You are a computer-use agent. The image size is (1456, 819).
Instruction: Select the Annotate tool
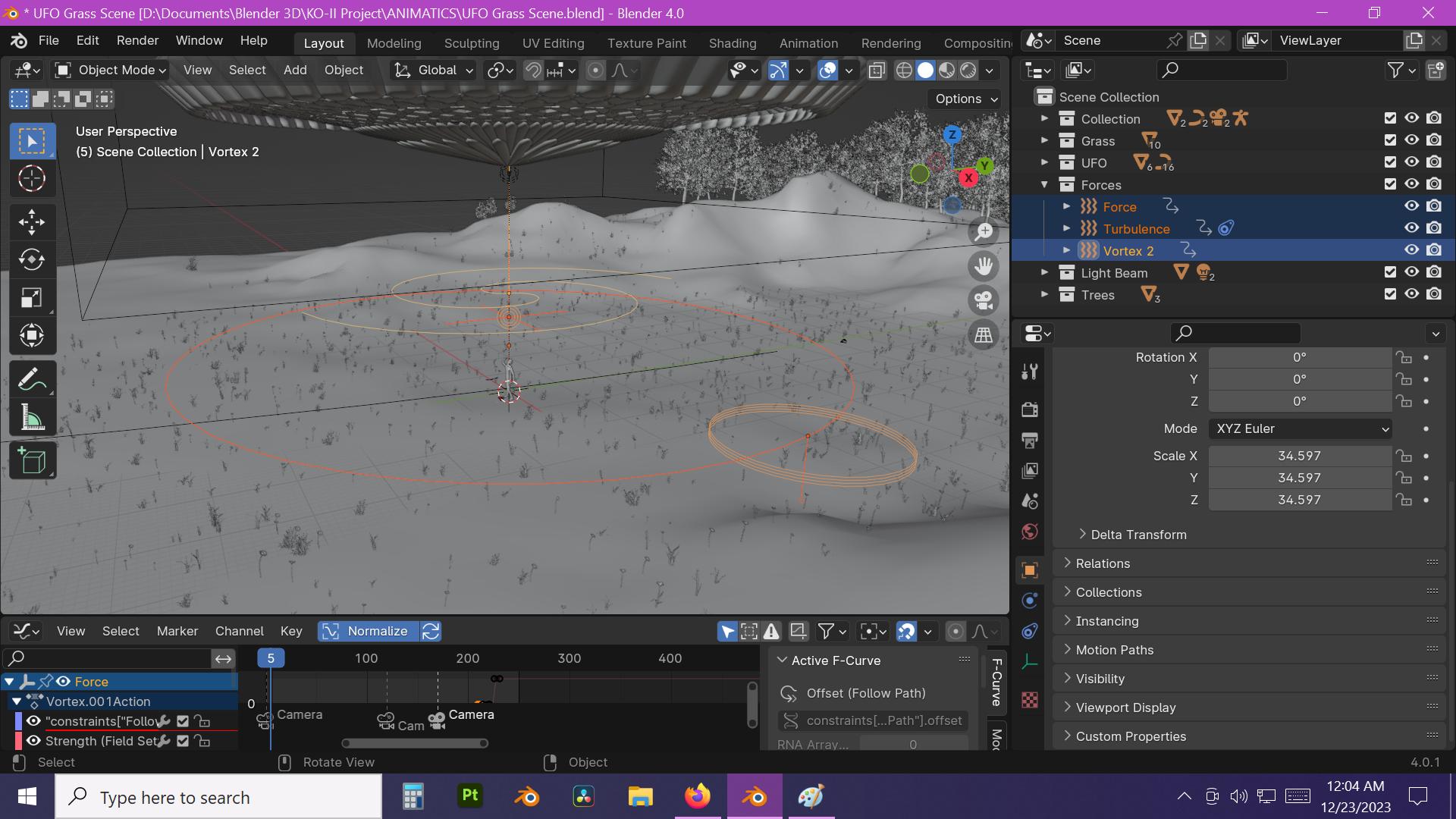click(x=32, y=379)
